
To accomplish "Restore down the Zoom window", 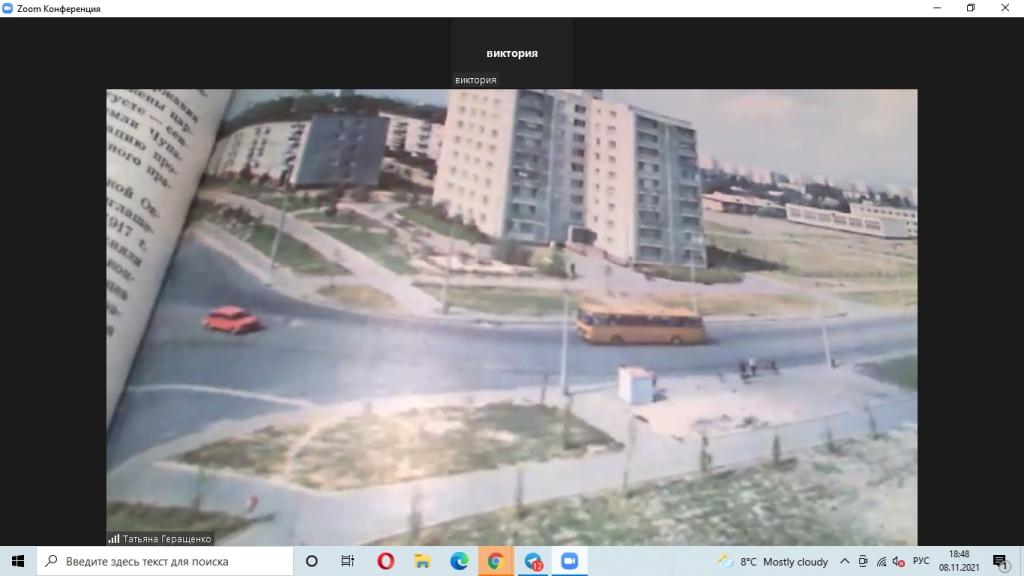I will click(x=970, y=8).
